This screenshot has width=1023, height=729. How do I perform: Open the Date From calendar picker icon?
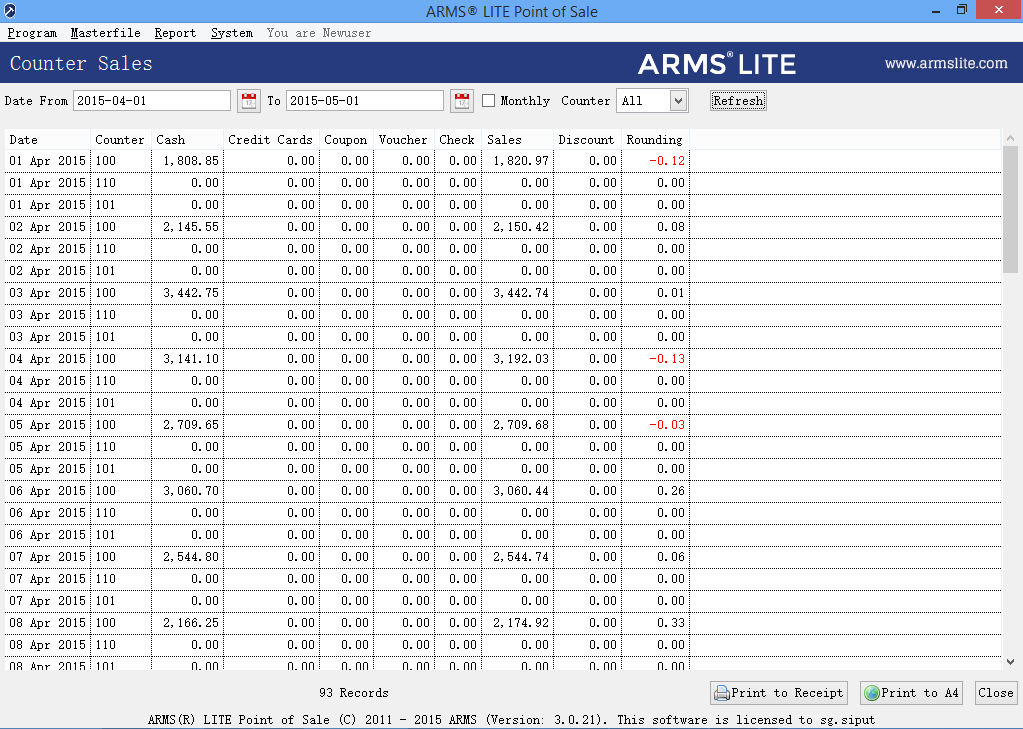(249, 101)
